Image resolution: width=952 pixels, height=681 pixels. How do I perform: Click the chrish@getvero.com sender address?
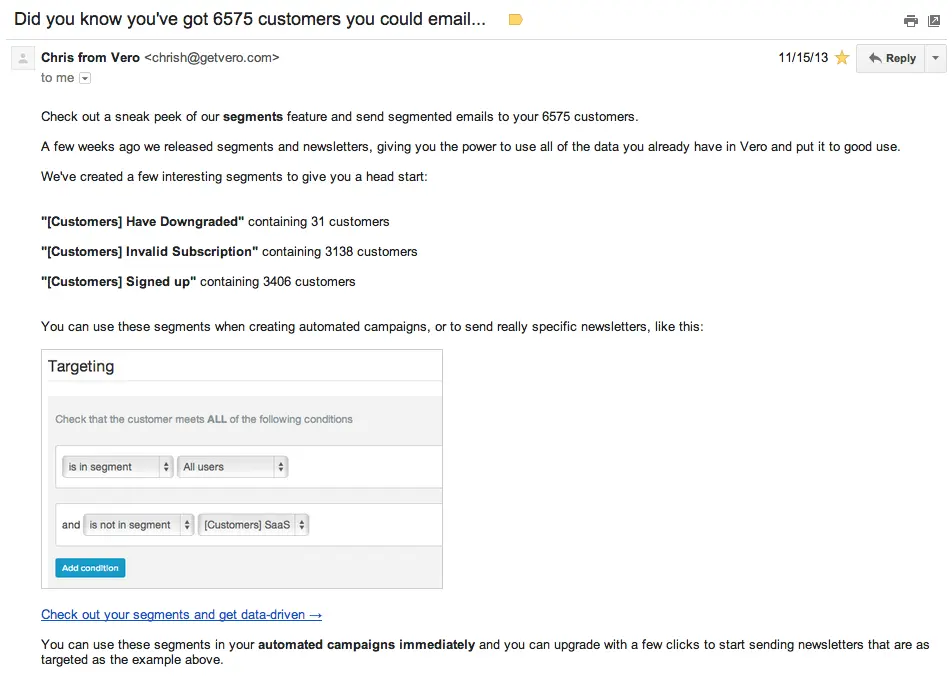point(212,58)
